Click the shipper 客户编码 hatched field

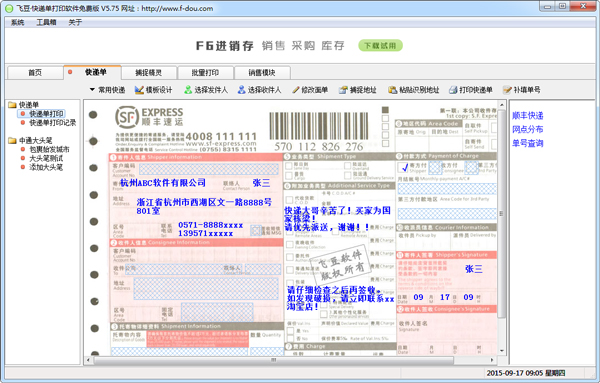point(209,169)
